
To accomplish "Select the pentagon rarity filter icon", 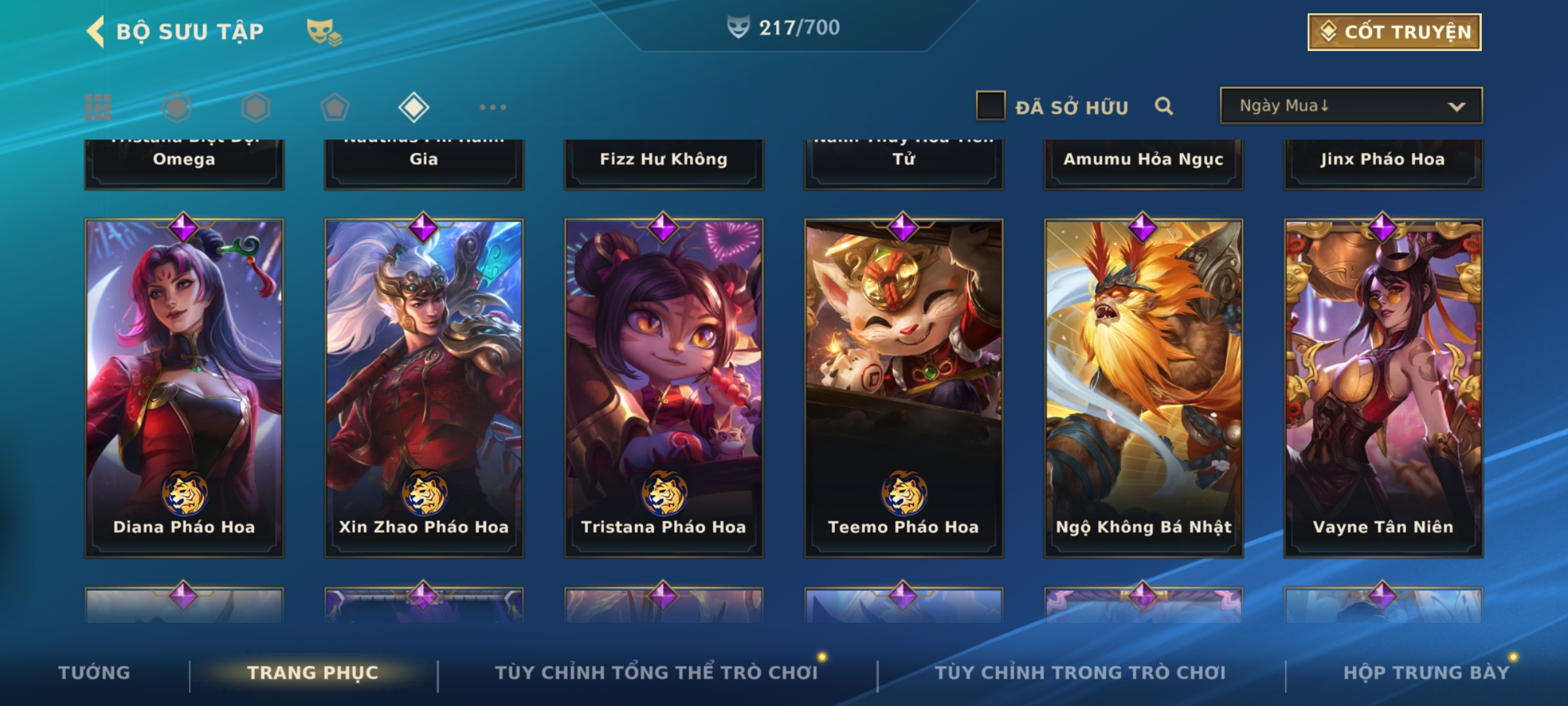I will tap(335, 107).
